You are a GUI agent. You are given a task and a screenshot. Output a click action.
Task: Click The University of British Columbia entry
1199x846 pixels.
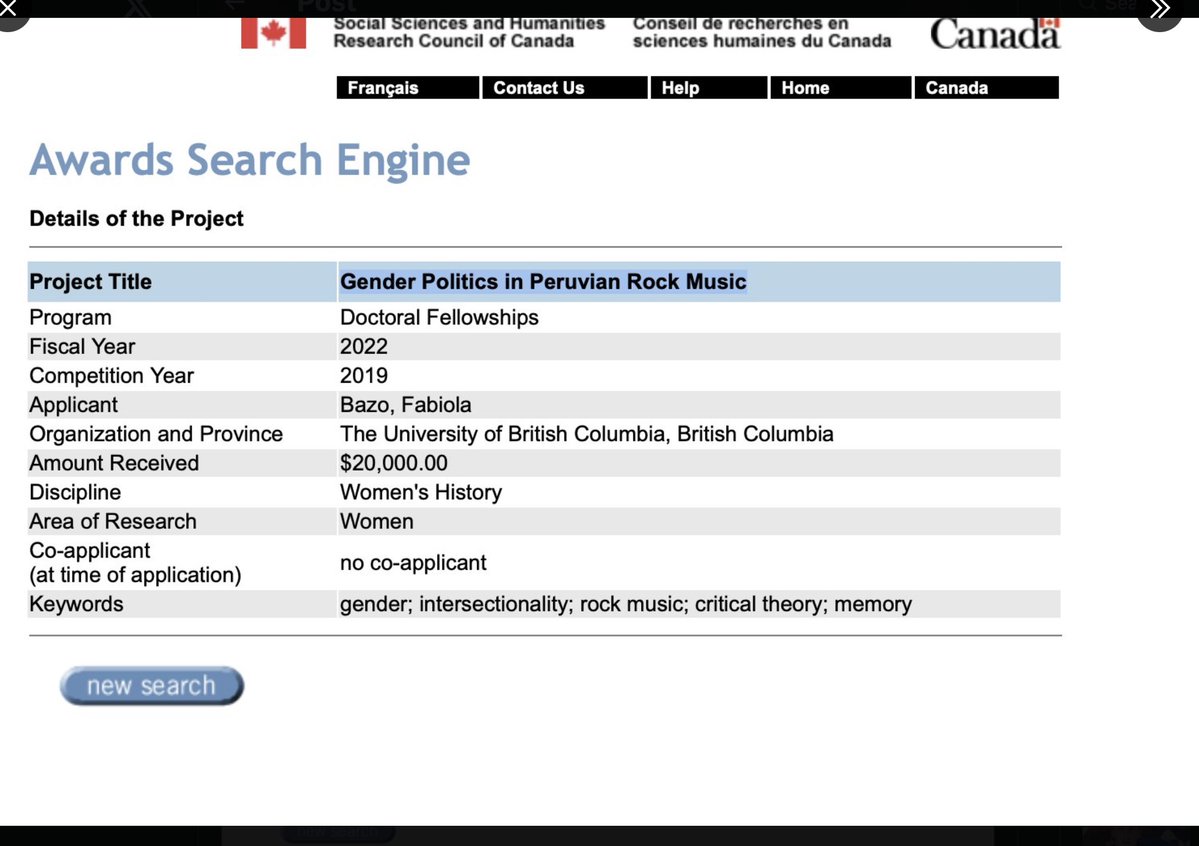(586, 434)
